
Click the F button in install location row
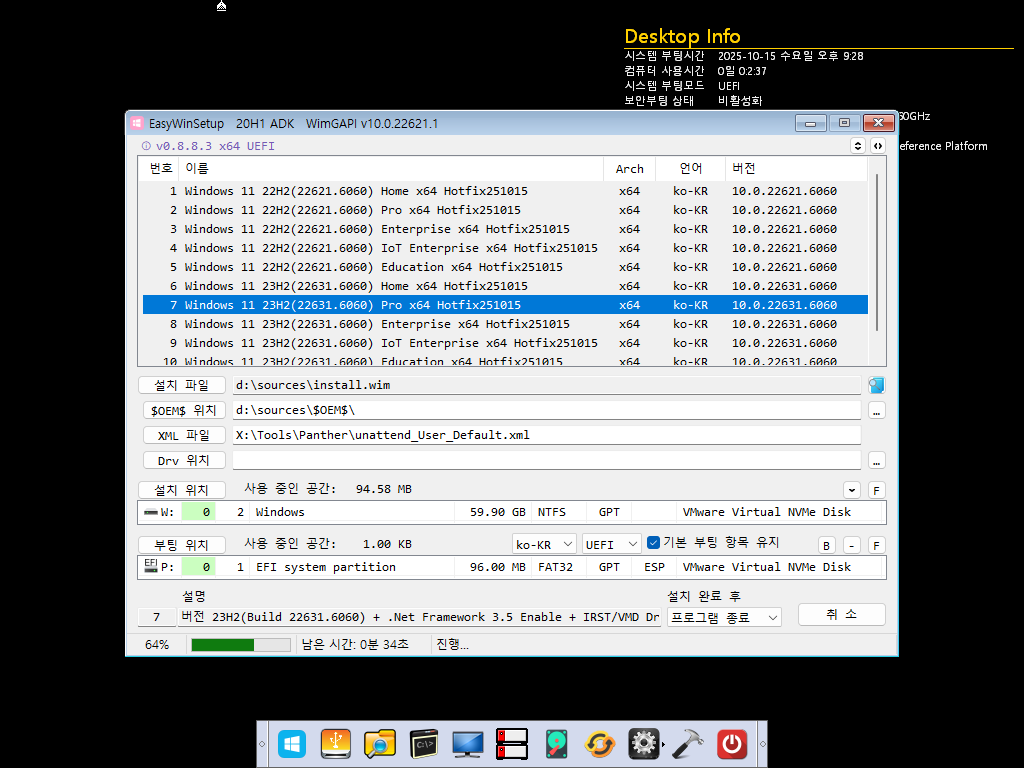876,490
